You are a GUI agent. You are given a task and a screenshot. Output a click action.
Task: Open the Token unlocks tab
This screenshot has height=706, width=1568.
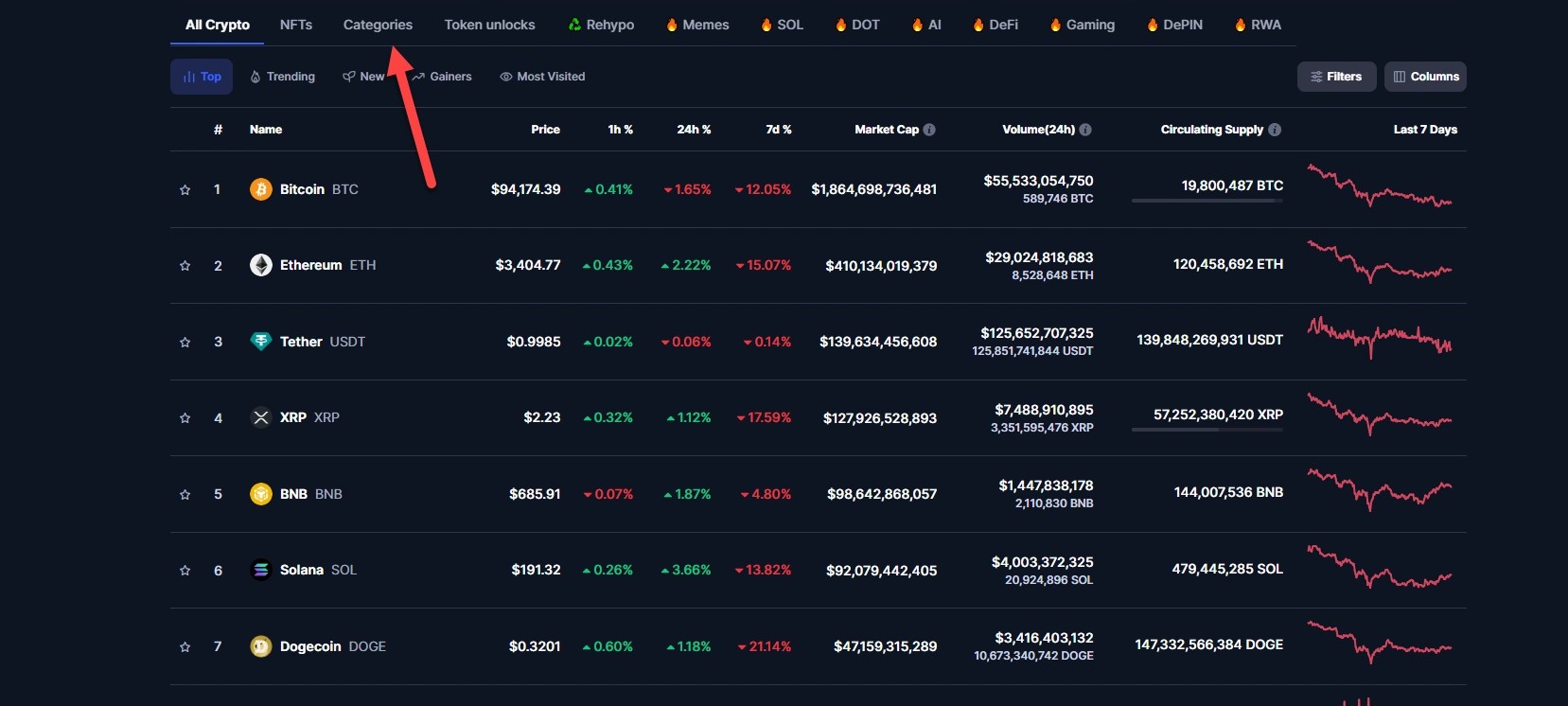click(489, 25)
